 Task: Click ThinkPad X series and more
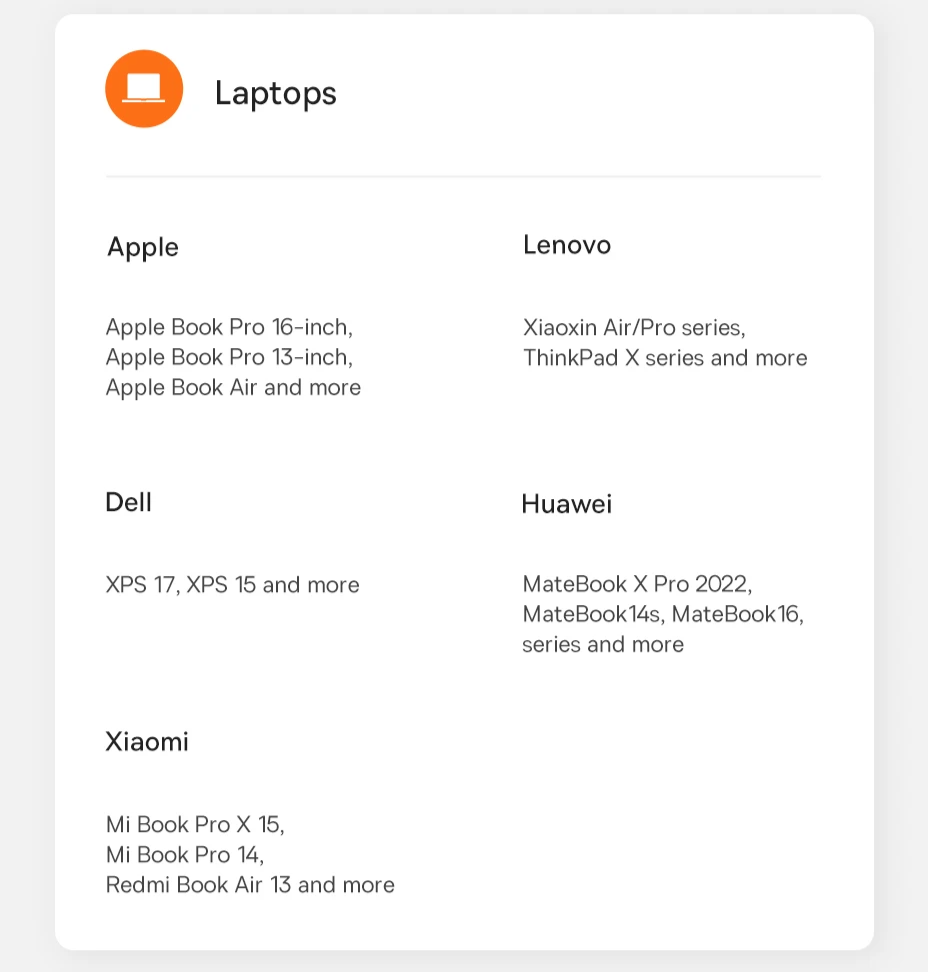(665, 358)
